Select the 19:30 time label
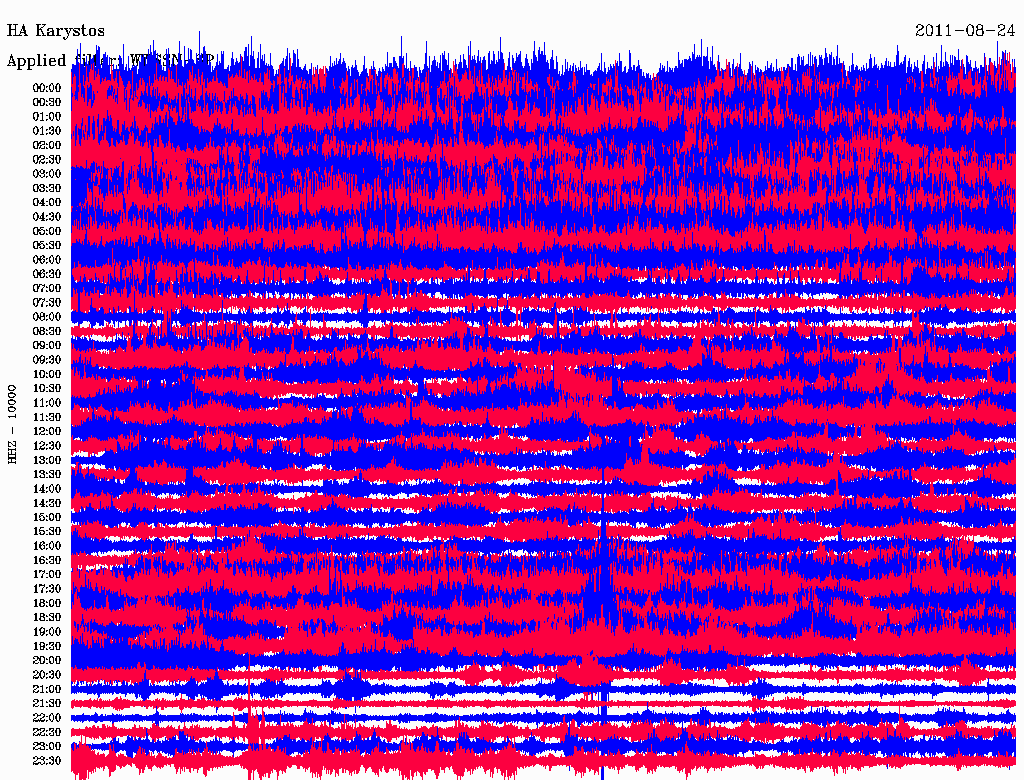Viewport: 1024px width, 780px height. point(47,647)
